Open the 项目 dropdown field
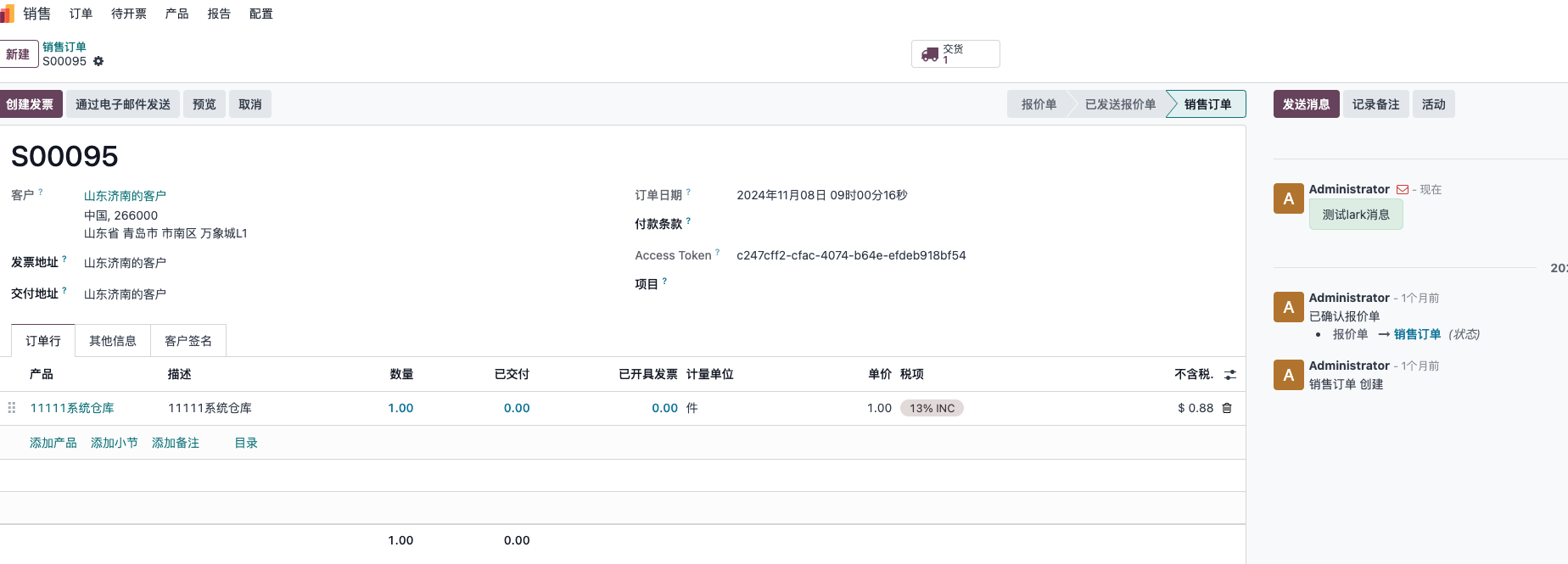Screen dimensions: 1568x564 point(984,284)
